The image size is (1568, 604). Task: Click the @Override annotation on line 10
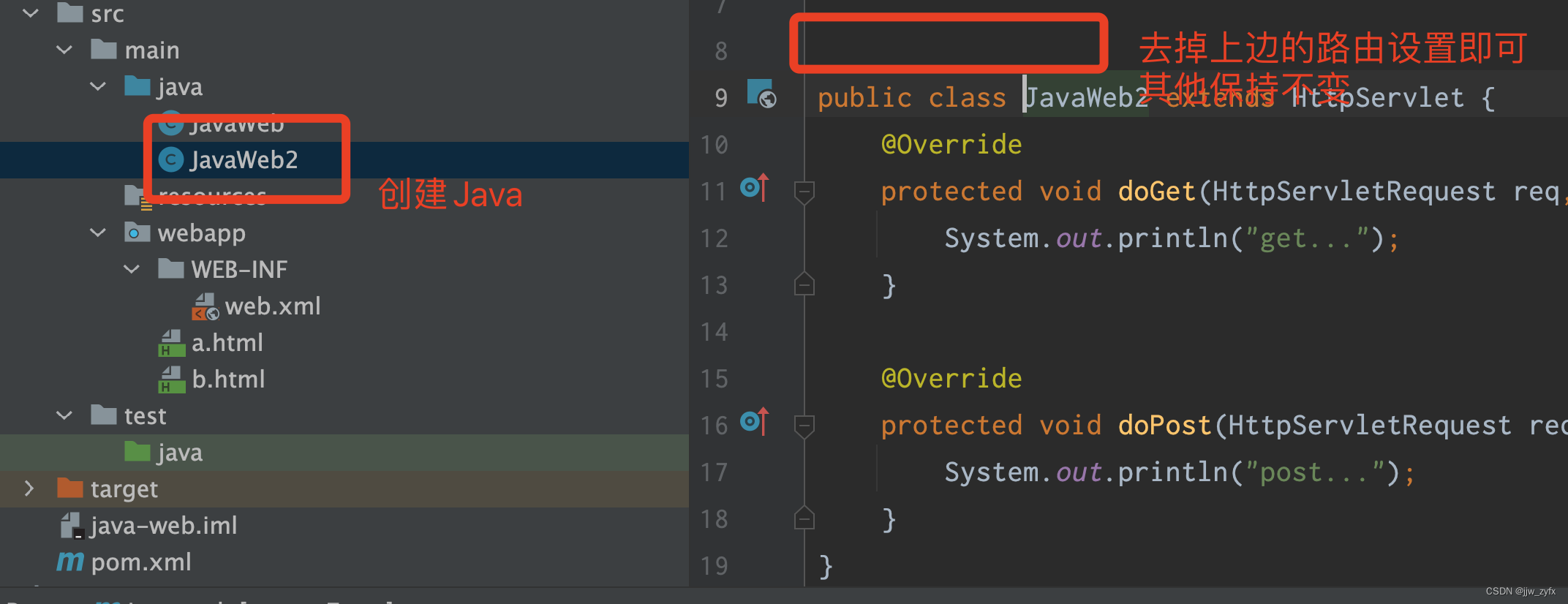point(951,144)
